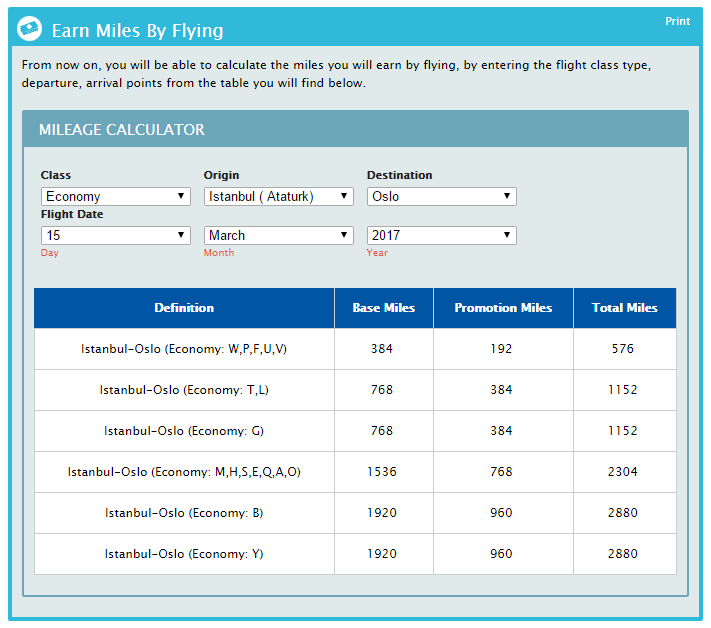Click the MILEAGE CALCULATOR heading

click(x=122, y=130)
